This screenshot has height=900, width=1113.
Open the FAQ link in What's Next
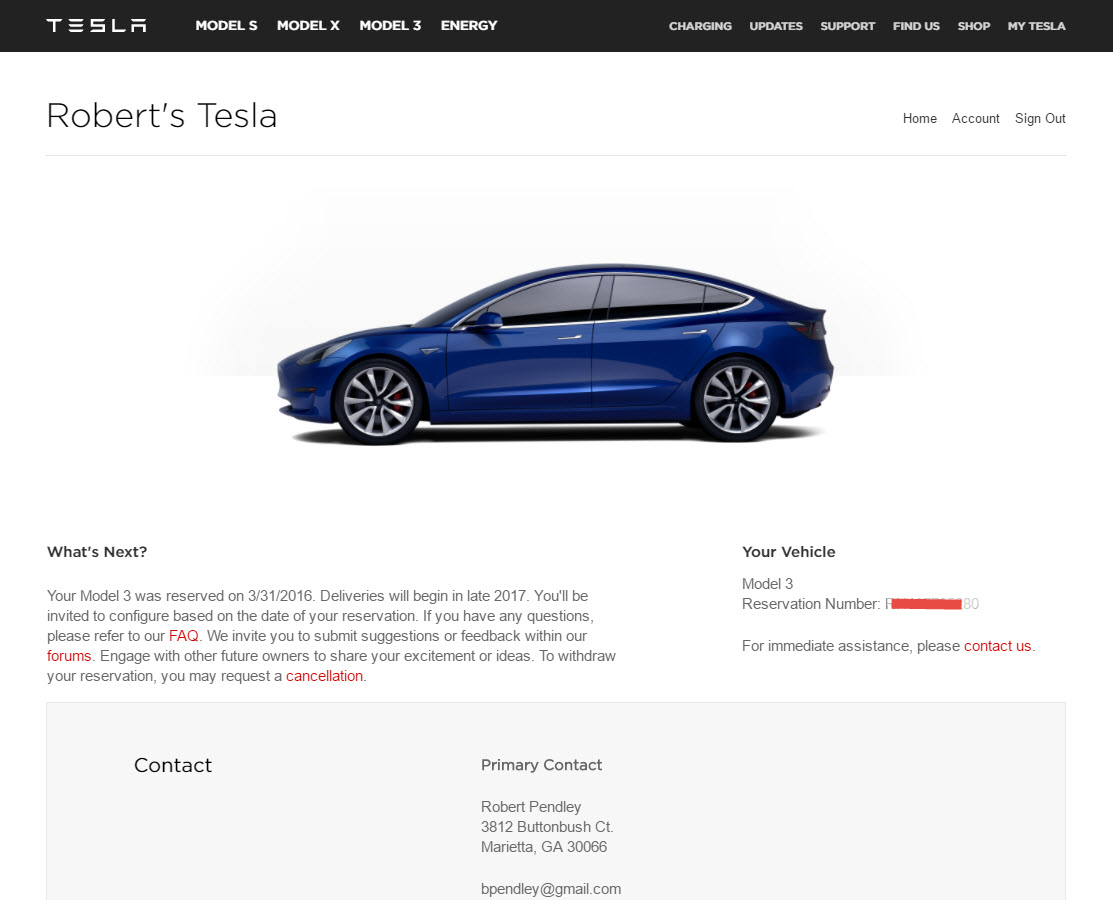point(184,636)
